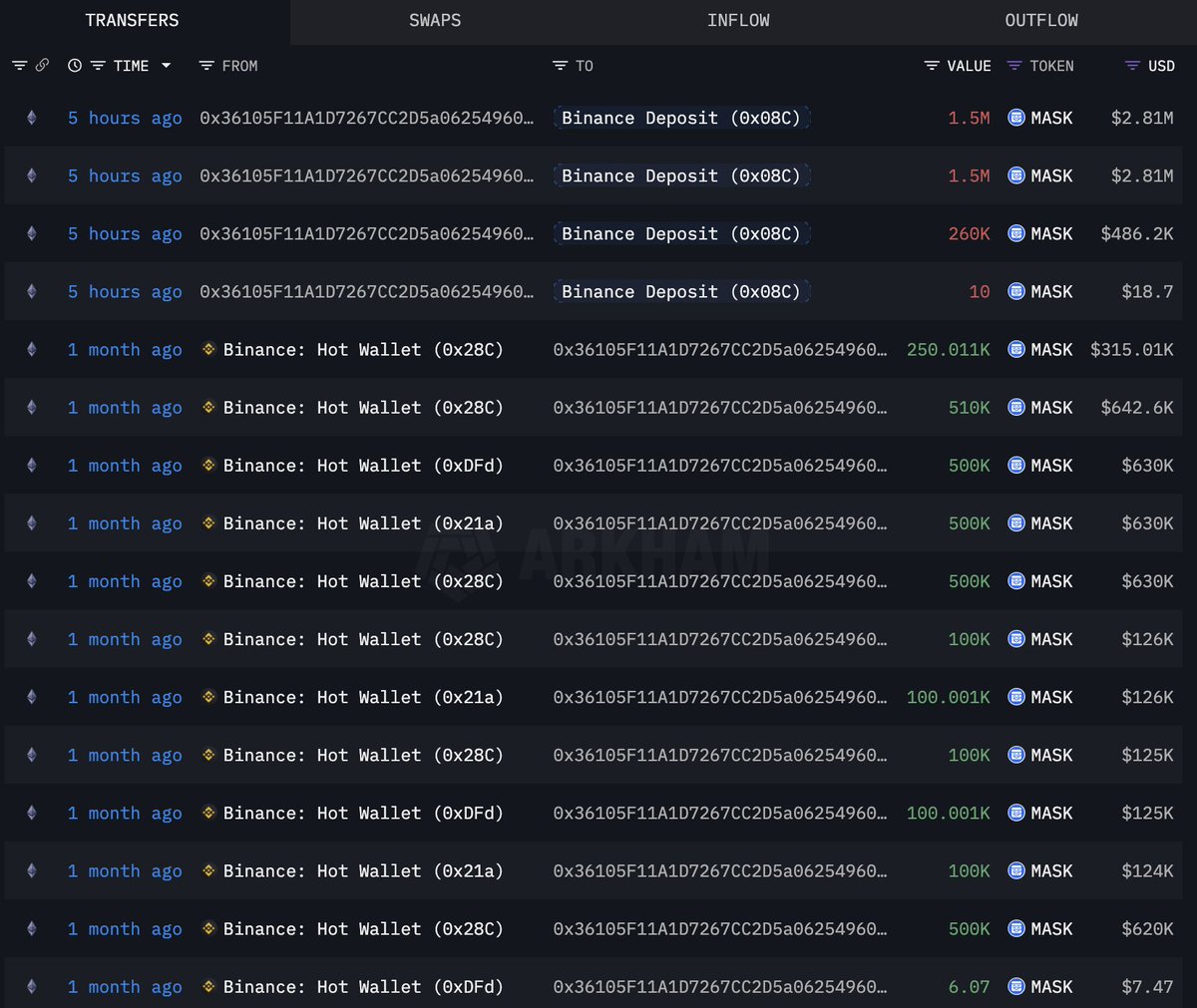Open Binance Deposit (0x08C) on 10 MASK row
Viewport: 1197px width, 1008px height.
pyautogui.click(x=681, y=291)
